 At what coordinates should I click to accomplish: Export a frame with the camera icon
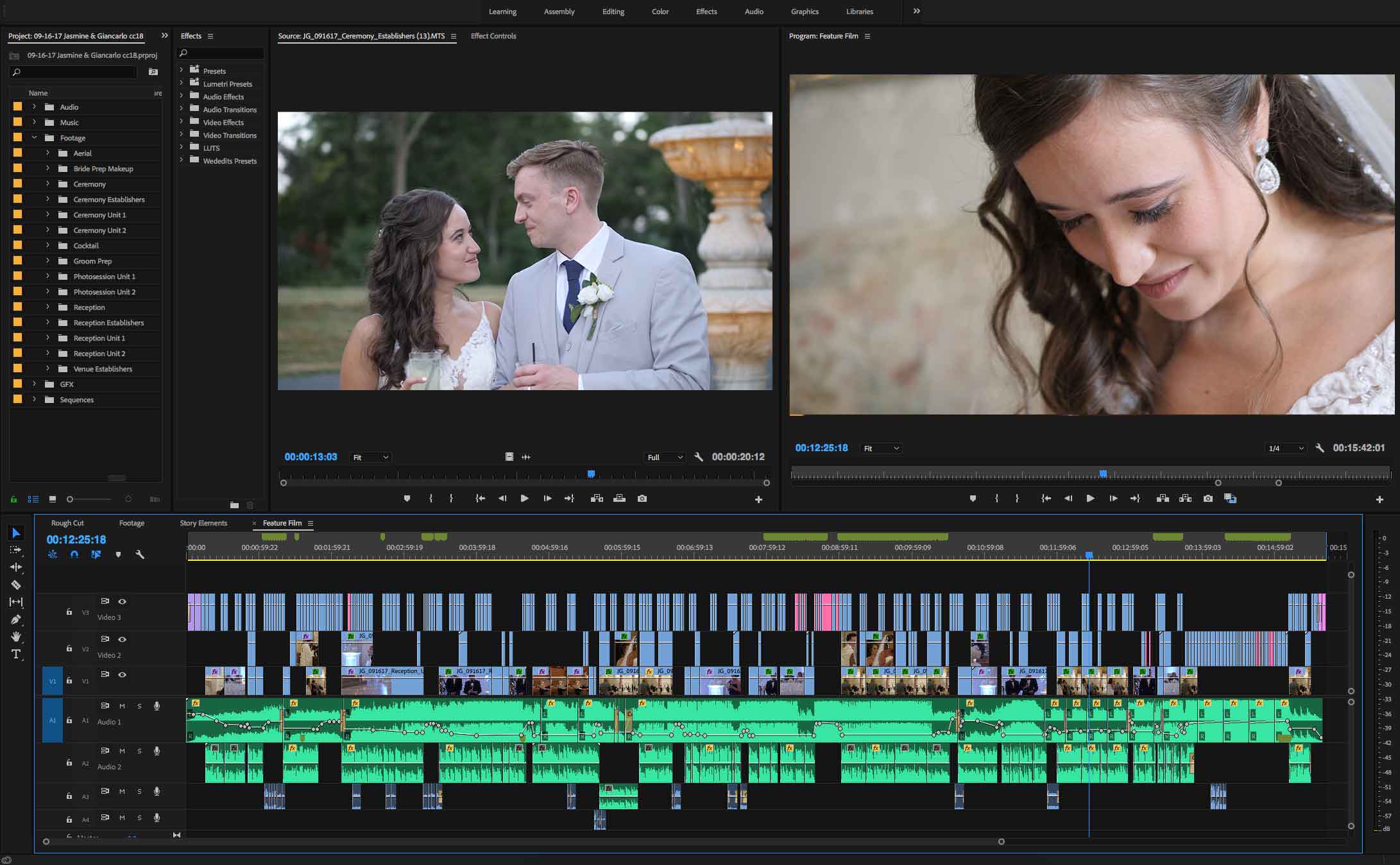click(x=1208, y=499)
